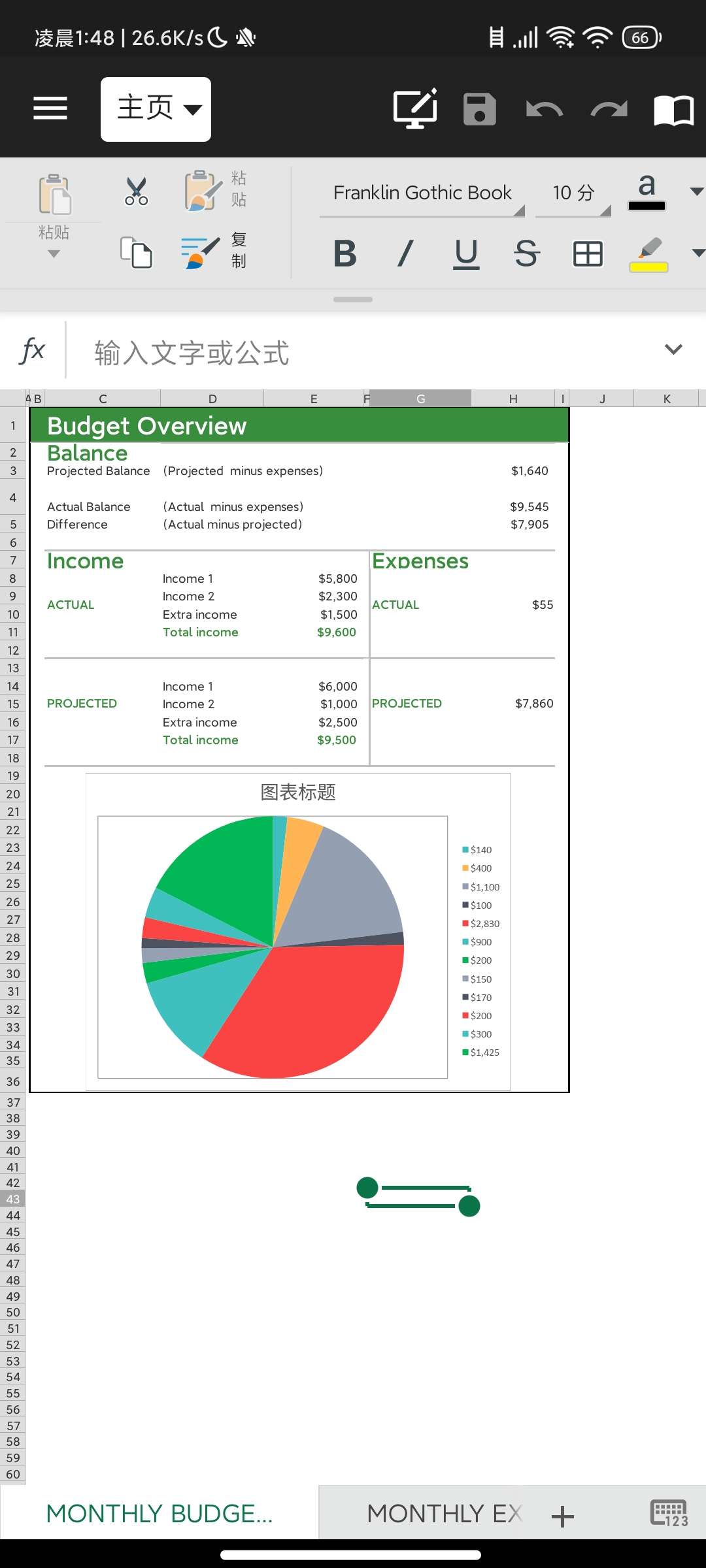Image resolution: width=706 pixels, height=1568 pixels.
Task: Tap the Expenses section heading
Action: tap(420, 561)
